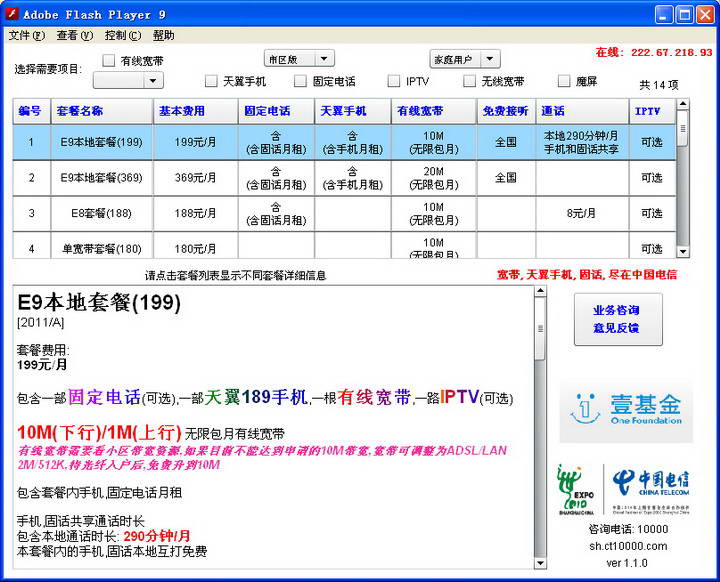
Task: Click the ver 1.1.0 label
Action: pos(627,563)
